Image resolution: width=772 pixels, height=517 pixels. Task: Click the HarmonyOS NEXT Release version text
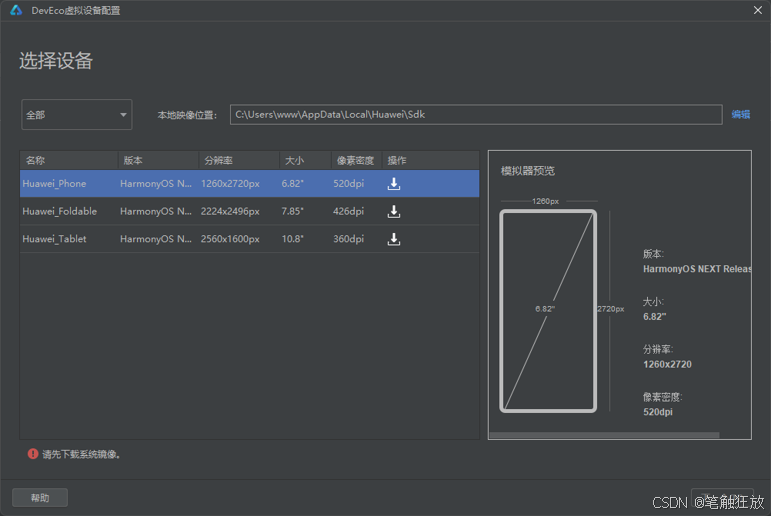tap(697, 269)
